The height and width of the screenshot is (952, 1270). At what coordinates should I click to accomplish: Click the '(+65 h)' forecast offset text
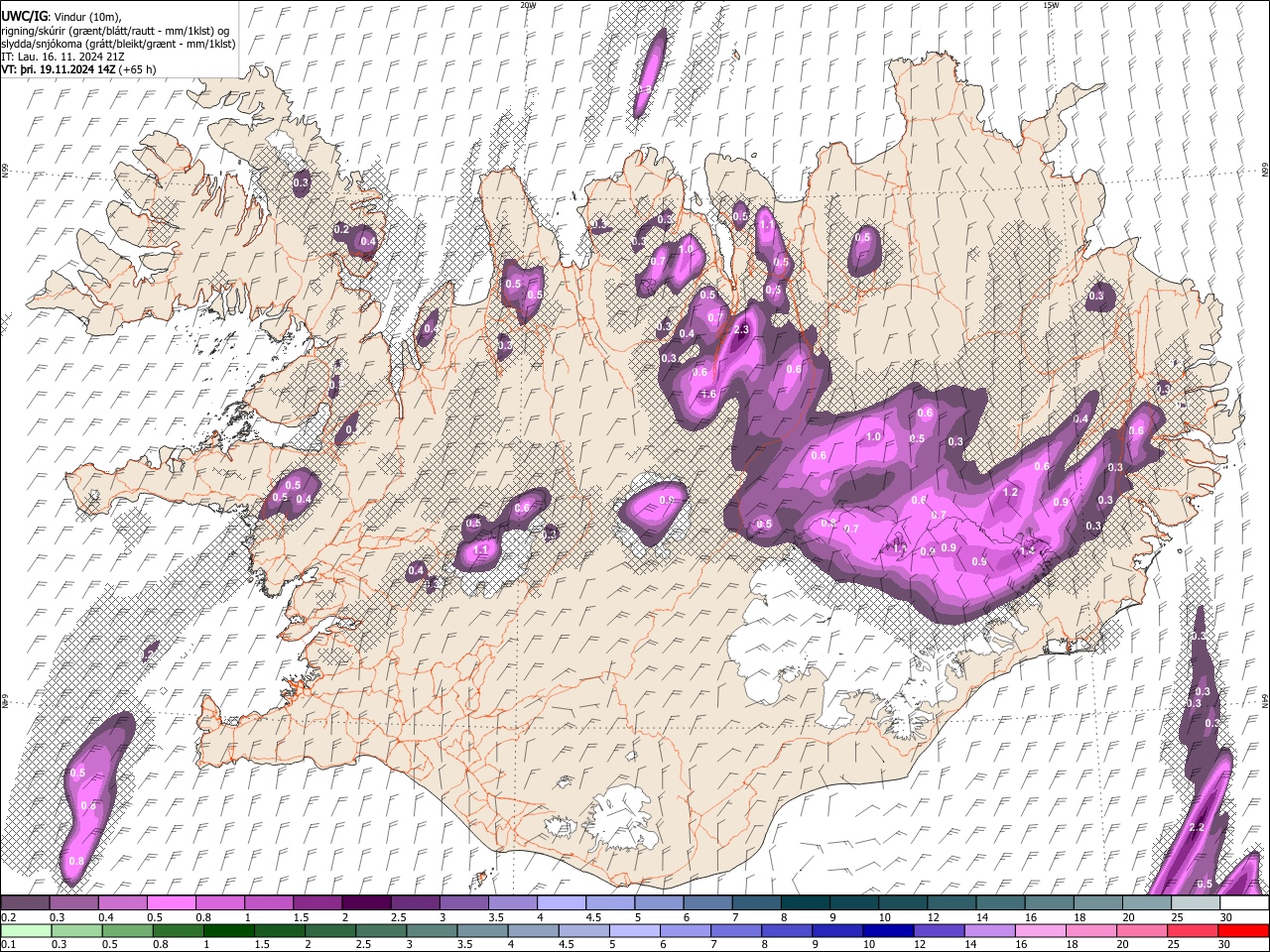pos(138,69)
